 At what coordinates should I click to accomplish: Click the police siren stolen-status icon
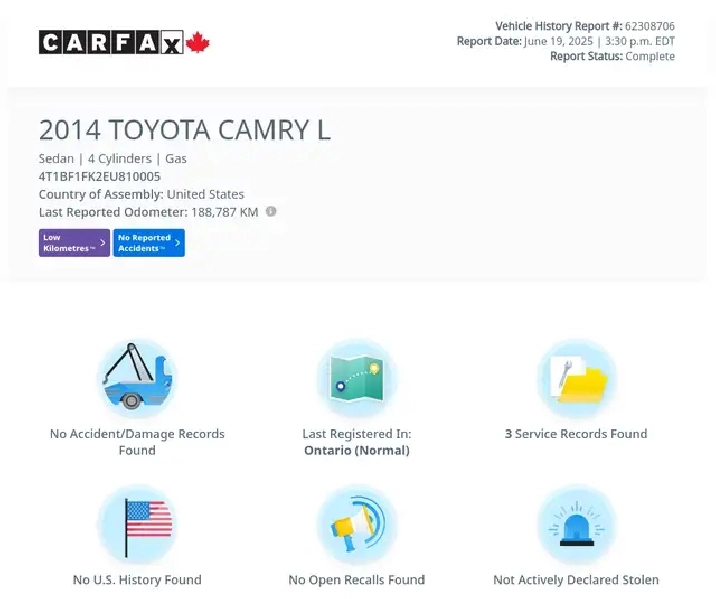tap(577, 525)
